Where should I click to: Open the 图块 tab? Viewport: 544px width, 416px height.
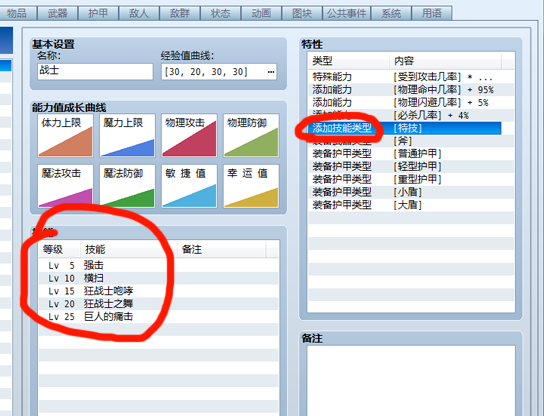pos(302,13)
